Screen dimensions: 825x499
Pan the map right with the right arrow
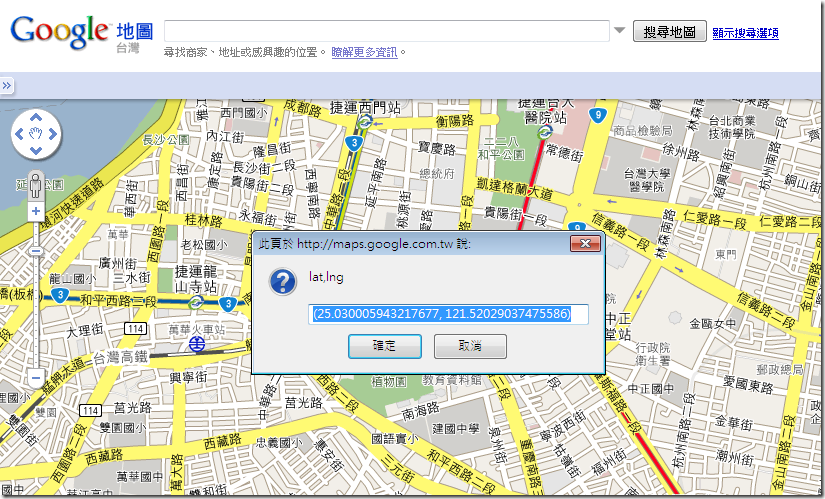[53, 134]
